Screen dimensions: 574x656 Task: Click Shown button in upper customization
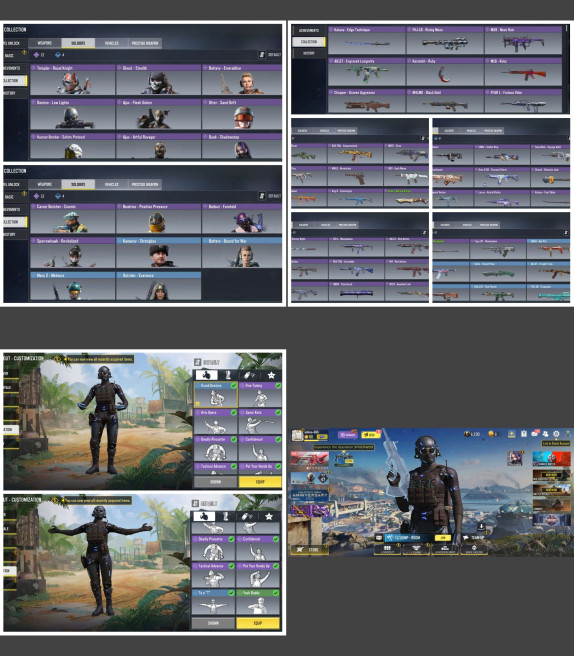coord(215,482)
